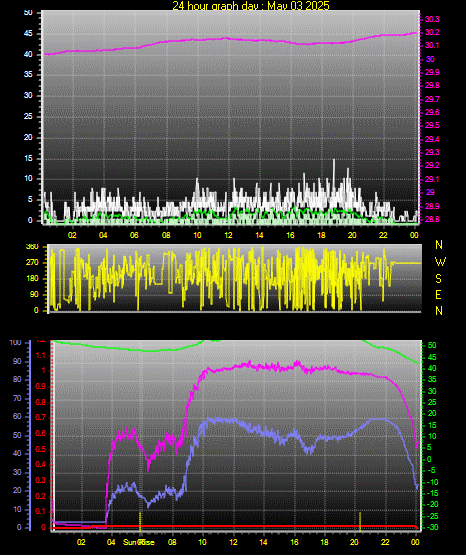
Task: Click magenta 30.2 on the pressure axis
Action: tap(432, 32)
